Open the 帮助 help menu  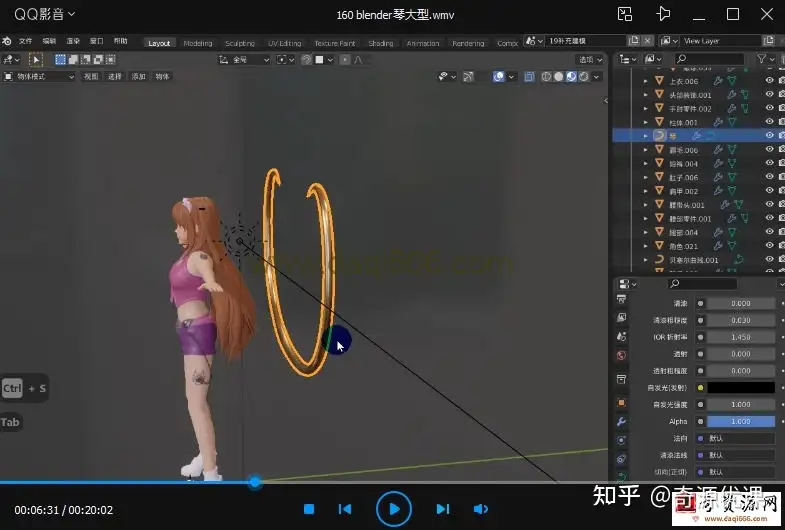click(x=120, y=41)
